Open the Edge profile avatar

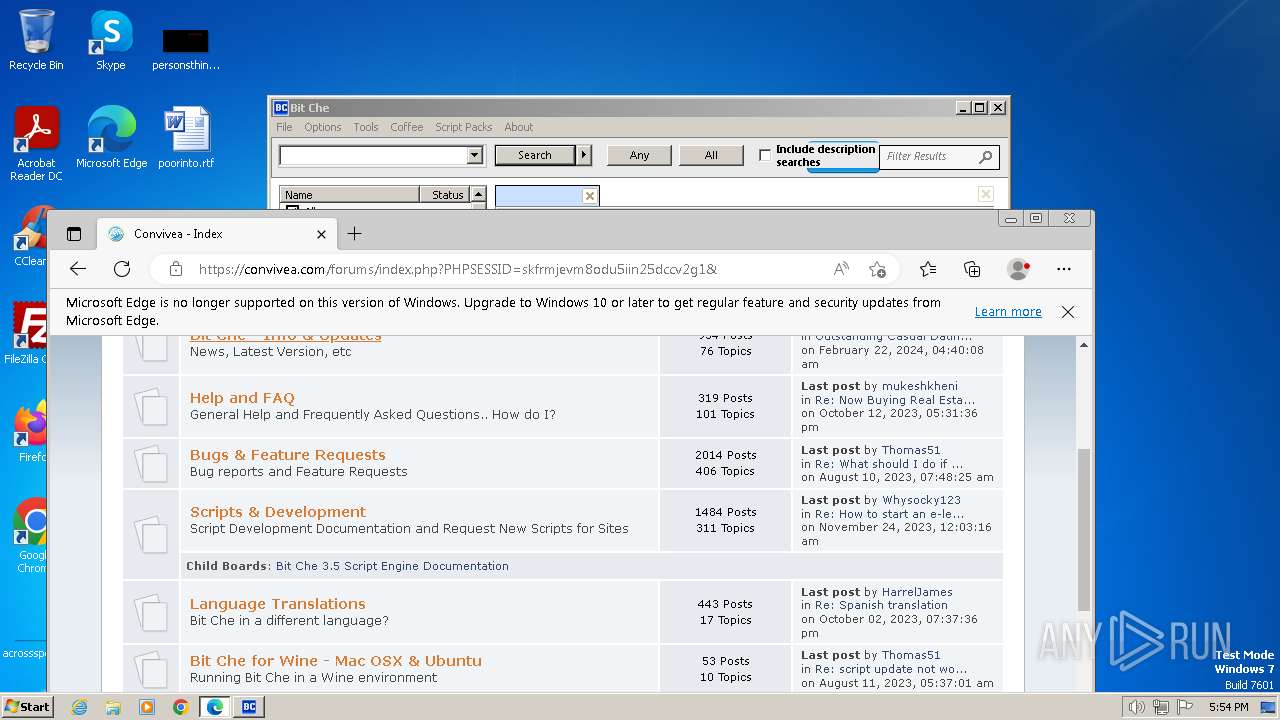point(1019,269)
